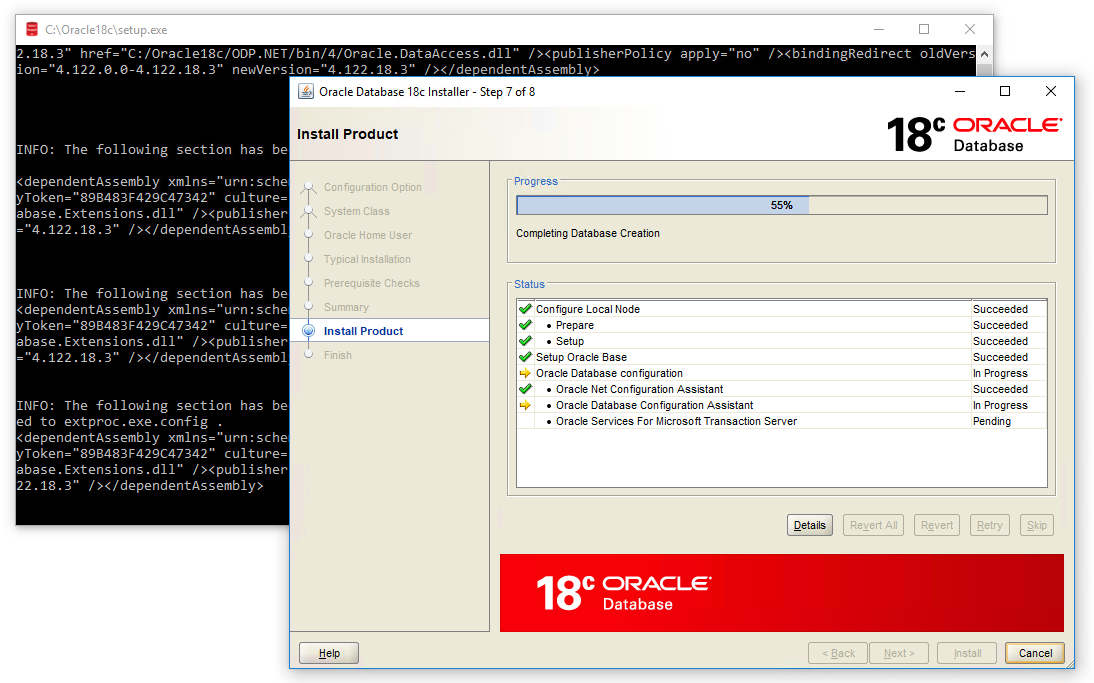Click the Configuration Option step marker
This screenshot has width=1094, height=683.
[308, 188]
